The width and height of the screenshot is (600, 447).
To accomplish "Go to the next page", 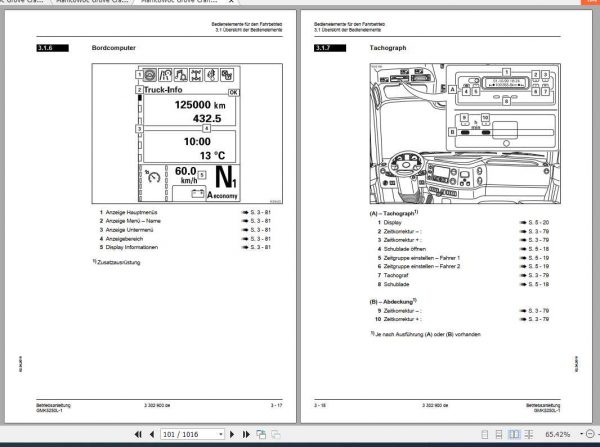I will [232, 434].
